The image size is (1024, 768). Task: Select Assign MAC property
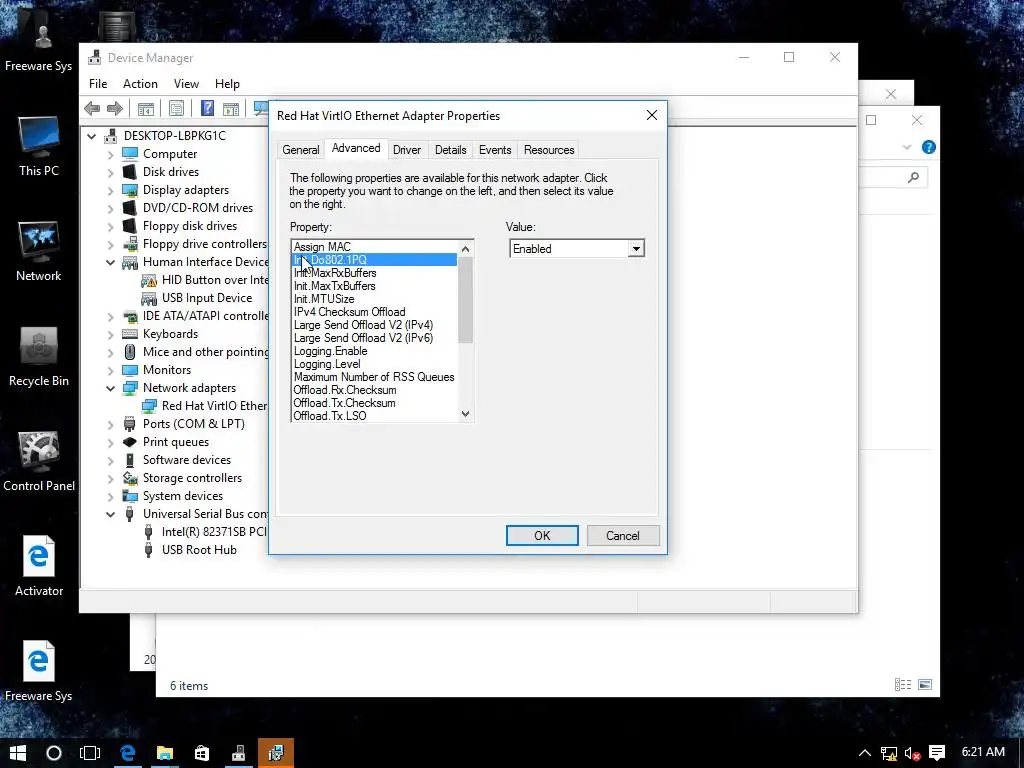(322, 247)
